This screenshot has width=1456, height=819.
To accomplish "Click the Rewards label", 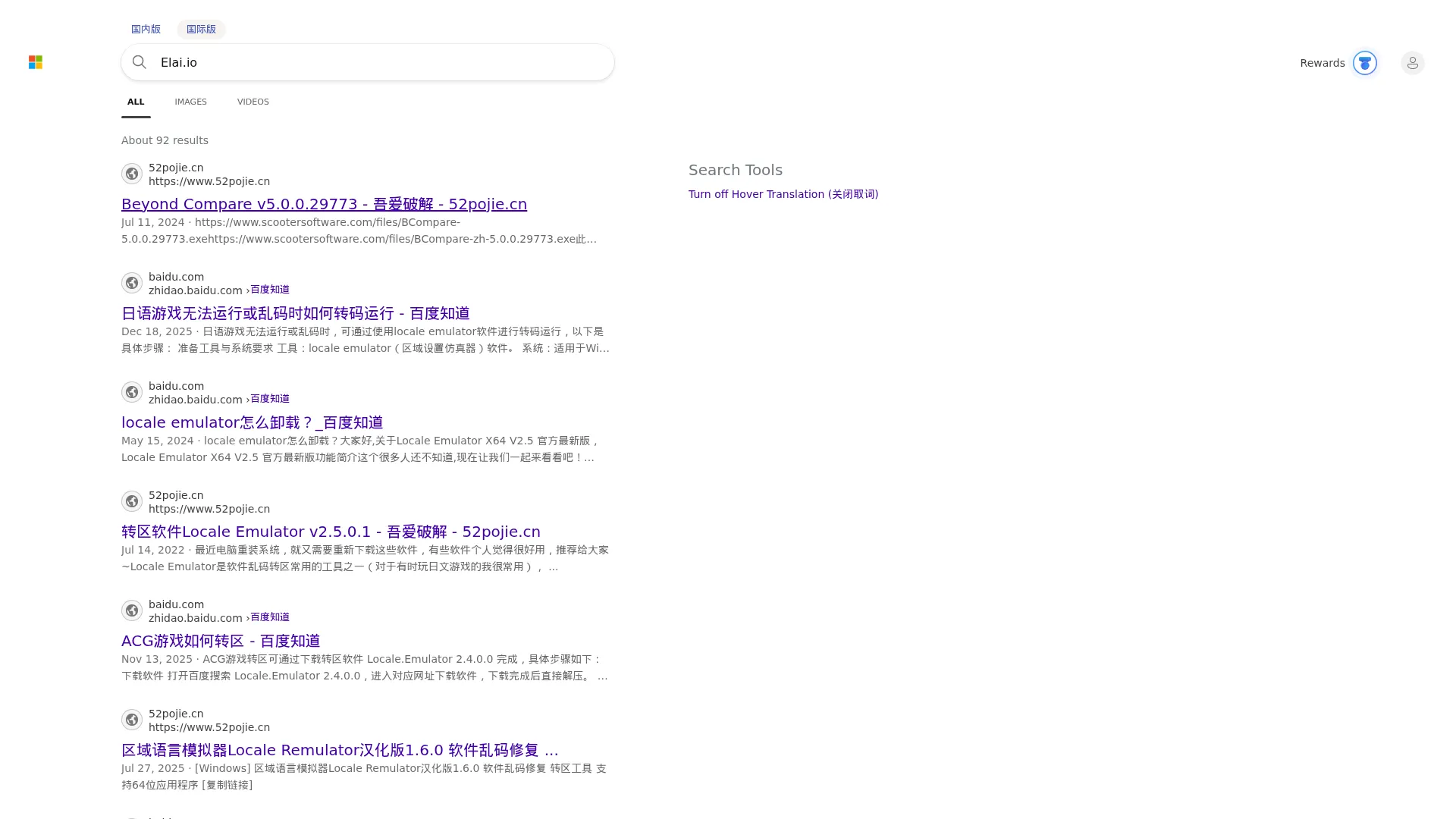I will [1323, 63].
